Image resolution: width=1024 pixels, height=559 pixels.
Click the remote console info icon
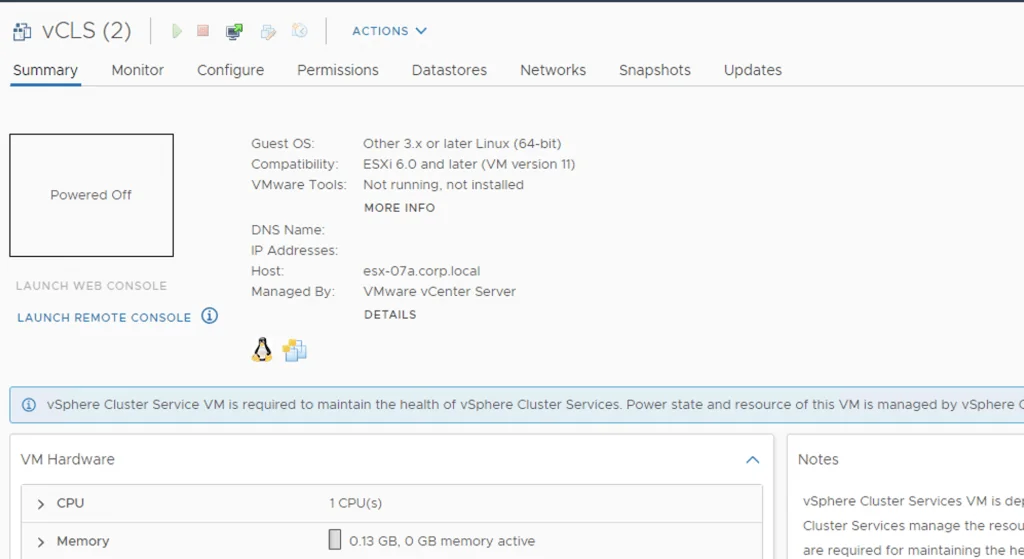click(210, 316)
